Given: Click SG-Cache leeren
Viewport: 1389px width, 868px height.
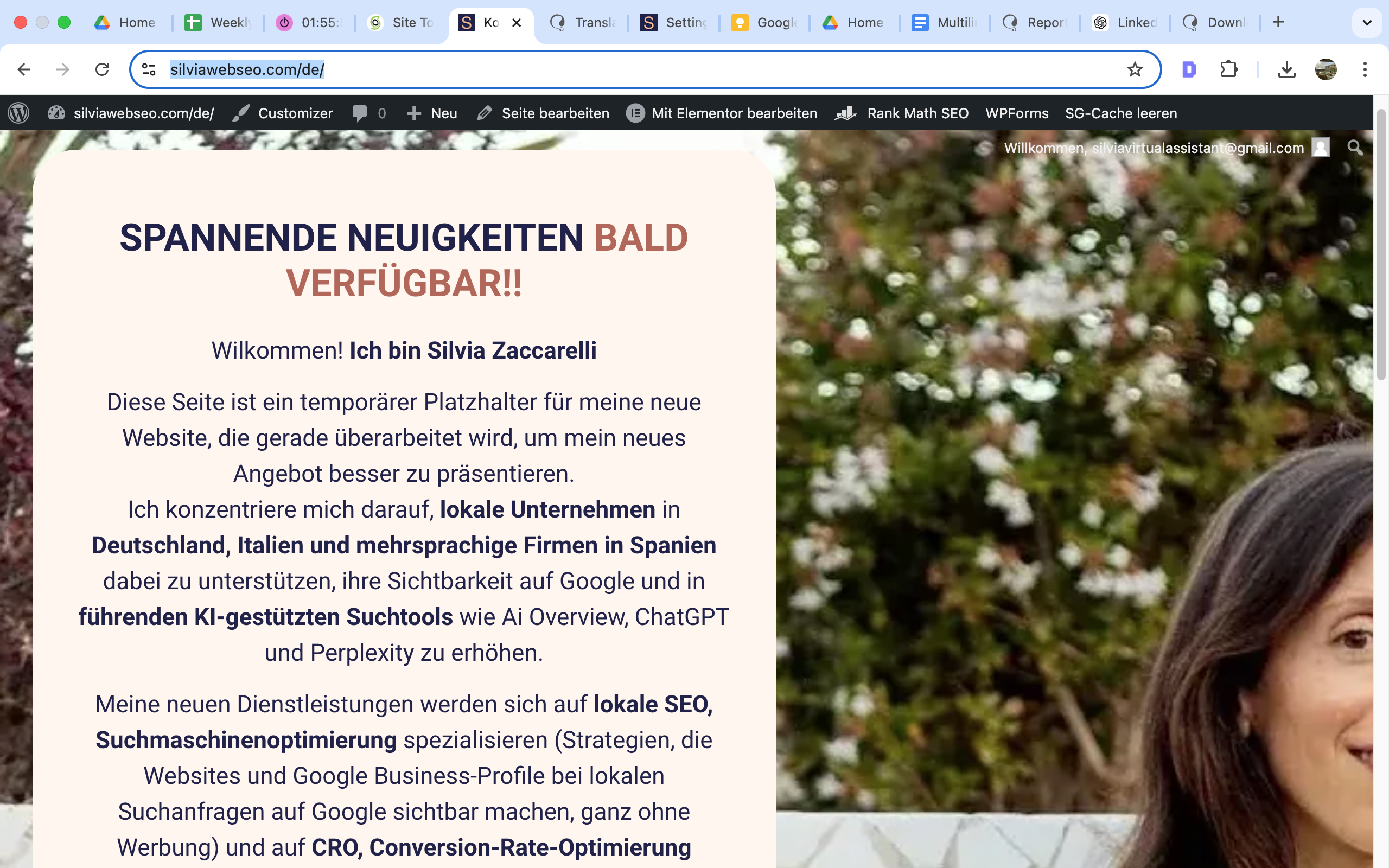Looking at the screenshot, I should coord(1120,113).
